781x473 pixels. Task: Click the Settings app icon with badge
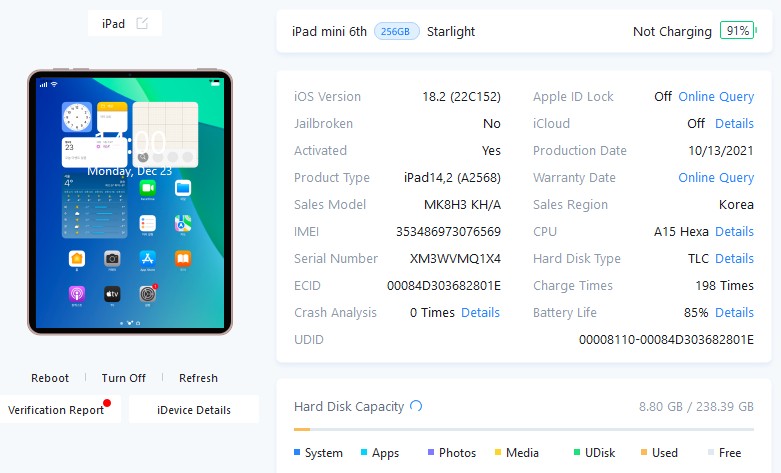(148, 294)
